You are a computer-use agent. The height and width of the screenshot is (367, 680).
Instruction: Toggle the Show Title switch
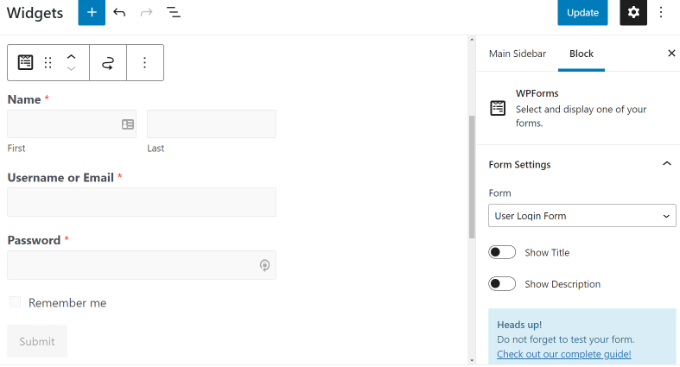(x=502, y=252)
